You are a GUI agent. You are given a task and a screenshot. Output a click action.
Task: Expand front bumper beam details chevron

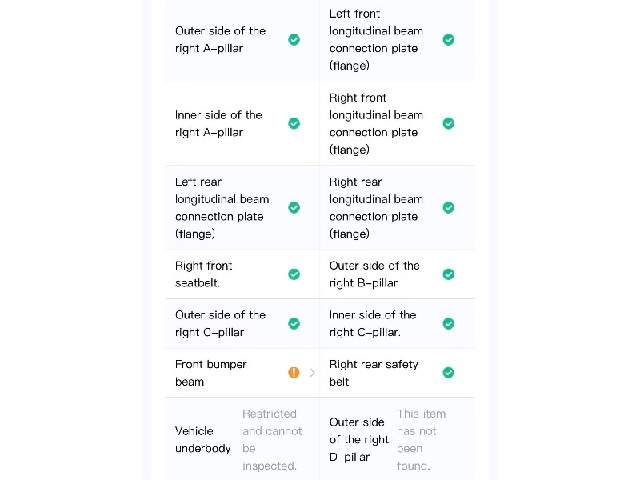tap(312, 373)
